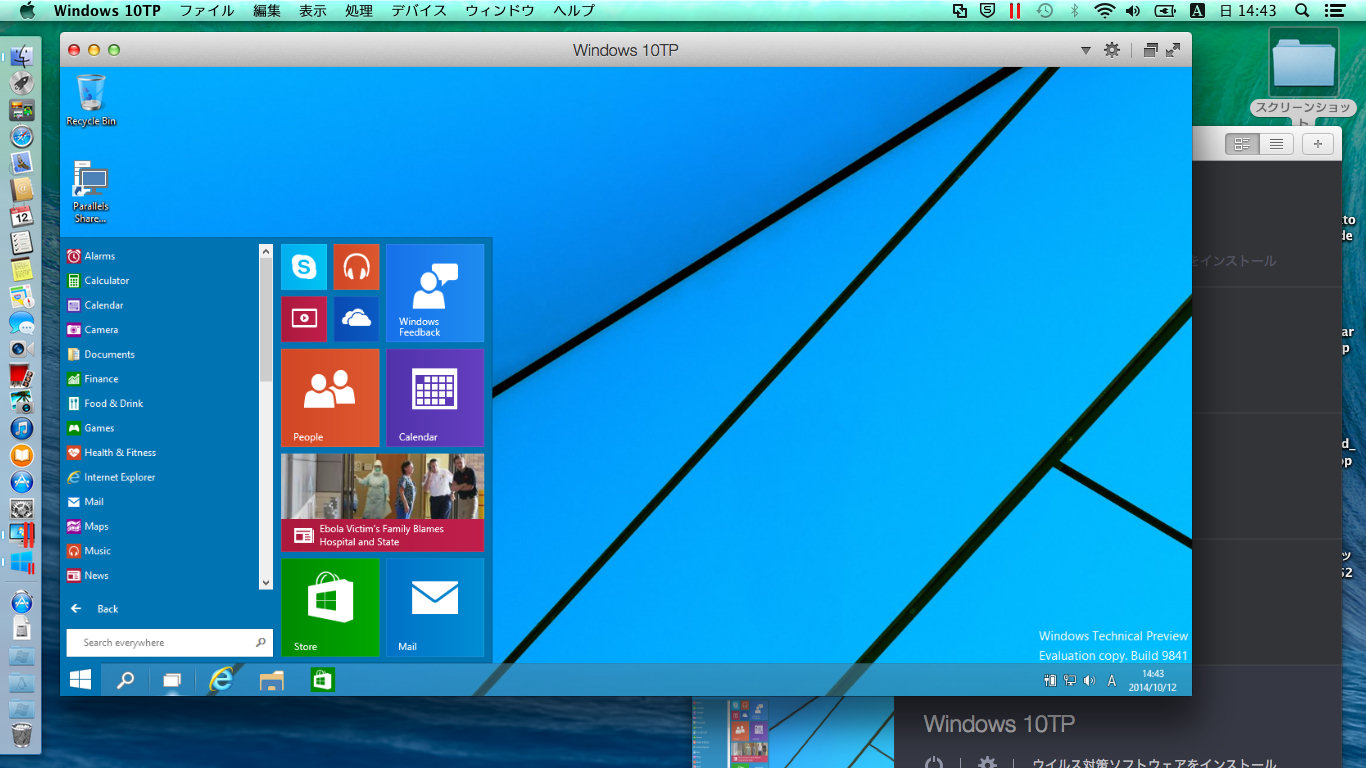Expand the Parallels title bar dropdown triangle

click(x=1086, y=50)
